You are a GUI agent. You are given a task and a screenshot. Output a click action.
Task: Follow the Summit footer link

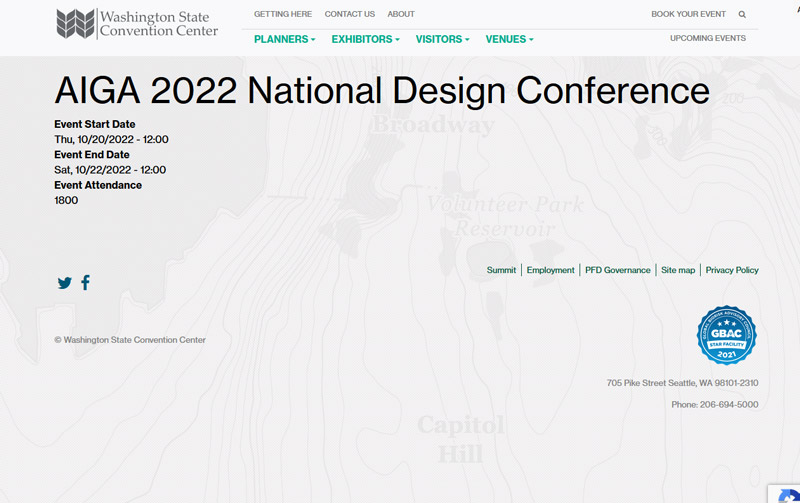coord(501,270)
